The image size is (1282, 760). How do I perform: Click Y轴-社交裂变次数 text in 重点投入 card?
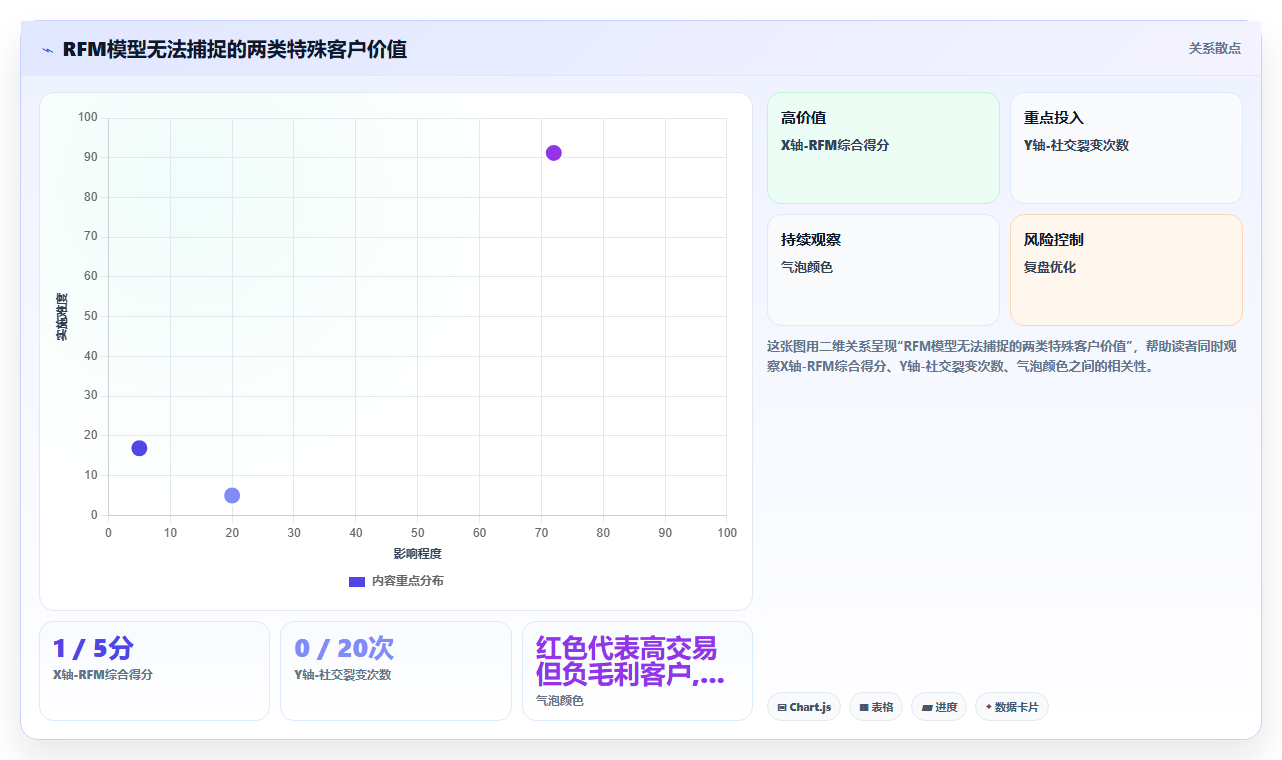[x=1076, y=145]
